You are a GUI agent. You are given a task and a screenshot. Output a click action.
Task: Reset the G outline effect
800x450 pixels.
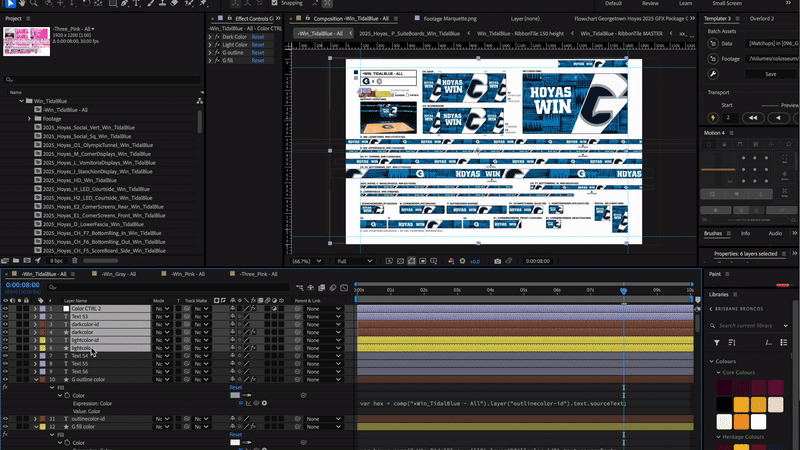click(258, 53)
